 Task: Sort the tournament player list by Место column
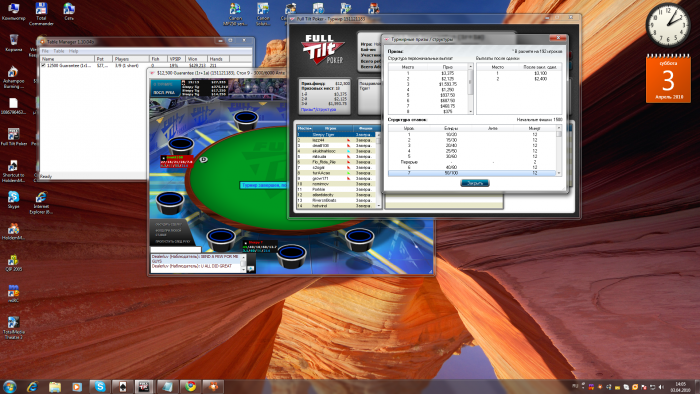(304, 129)
